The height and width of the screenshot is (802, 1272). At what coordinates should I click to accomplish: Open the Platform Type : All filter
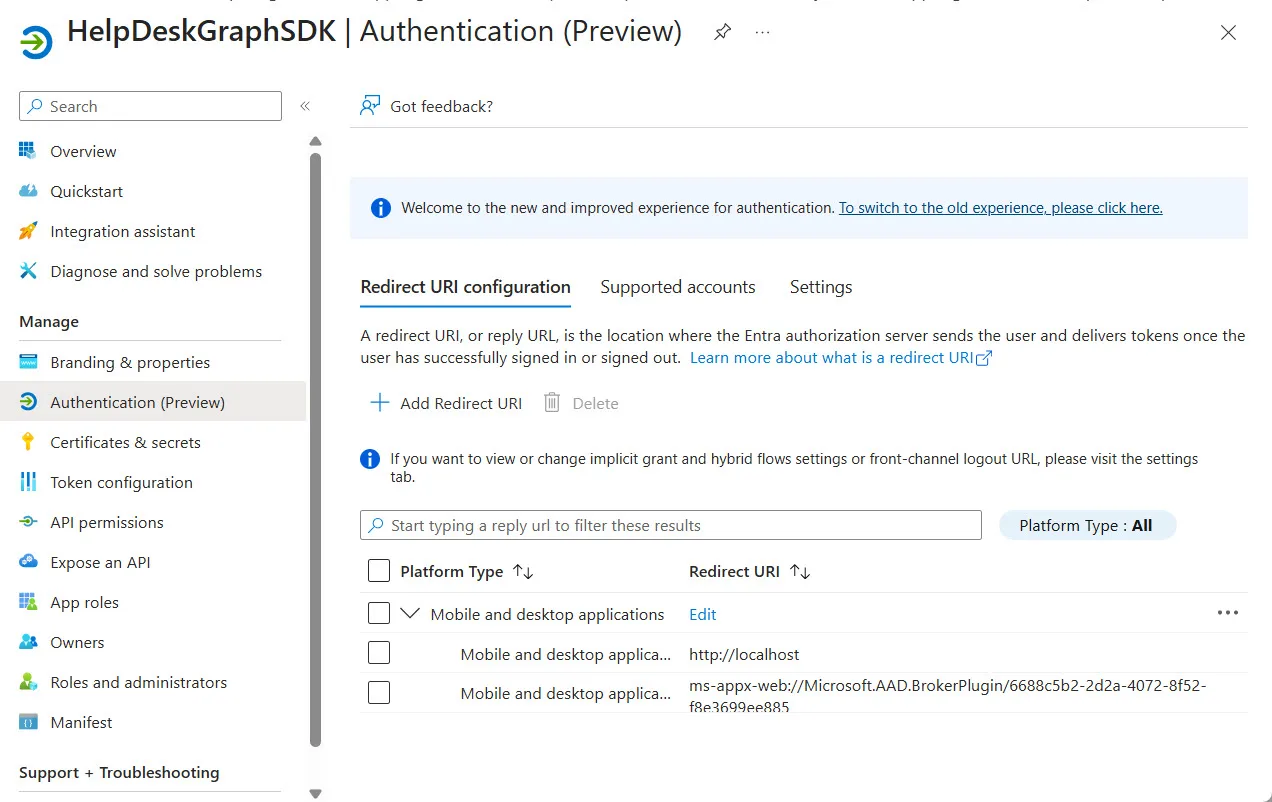[x=1087, y=525]
